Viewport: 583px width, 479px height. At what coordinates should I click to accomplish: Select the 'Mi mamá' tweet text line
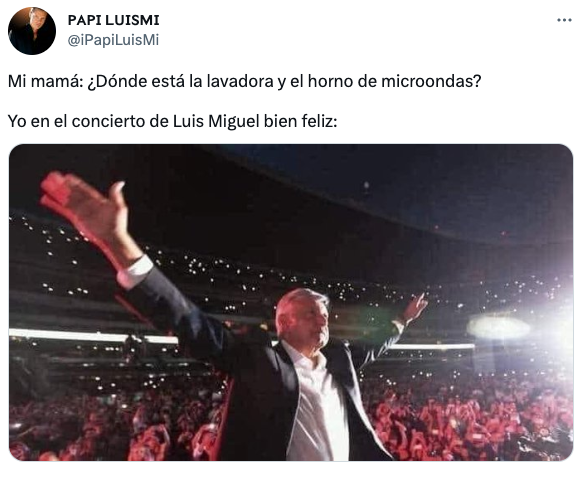click(245, 81)
